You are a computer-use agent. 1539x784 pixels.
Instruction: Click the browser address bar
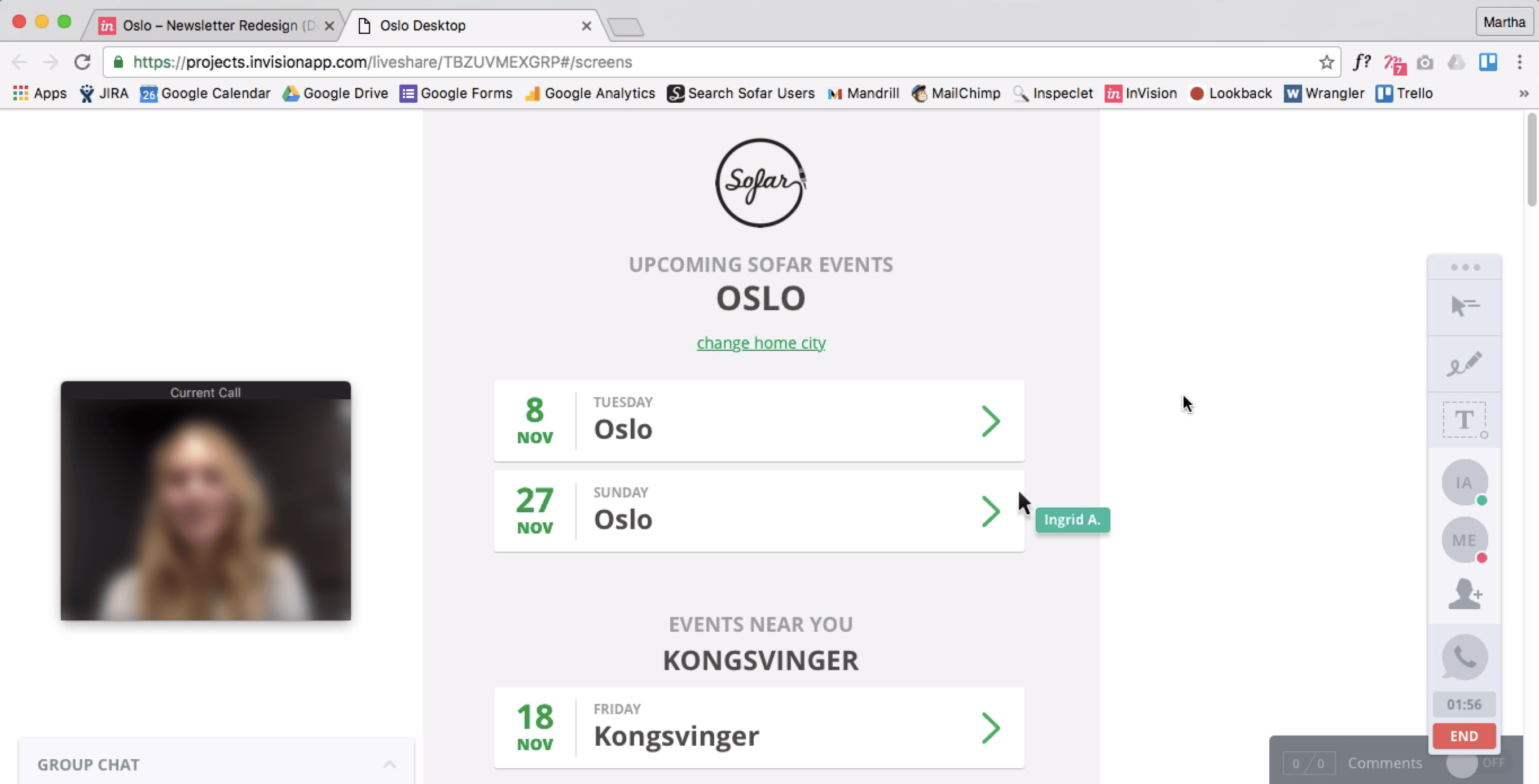click(x=717, y=62)
